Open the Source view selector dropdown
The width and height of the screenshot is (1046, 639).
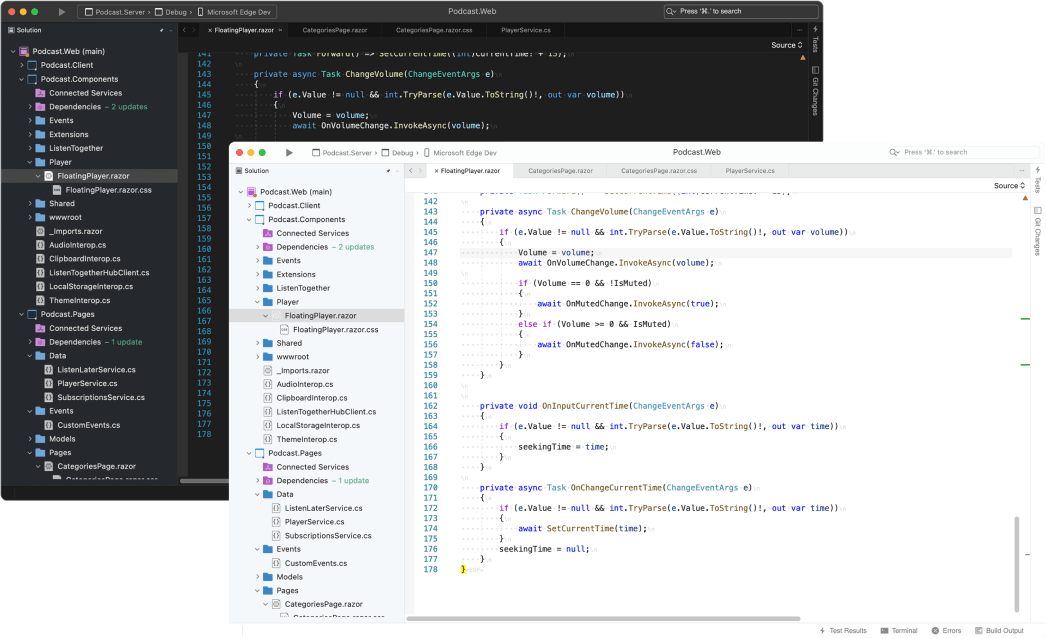click(x=1008, y=185)
